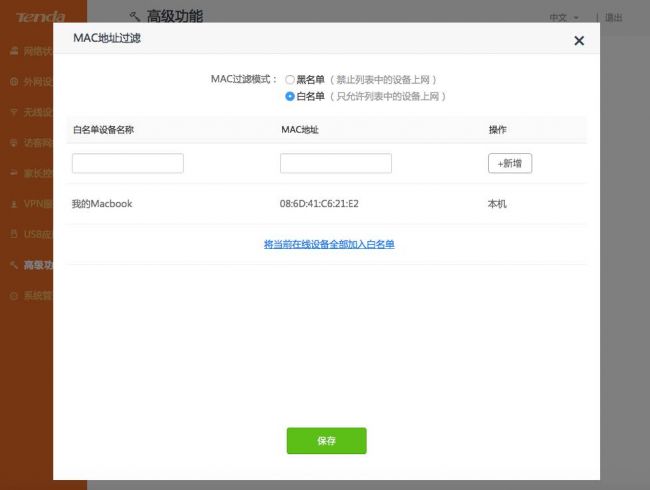Image resolution: width=650 pixels, height=490 pixels.
Task: Click the USB应用 sidebar icon
Action: 14,234
